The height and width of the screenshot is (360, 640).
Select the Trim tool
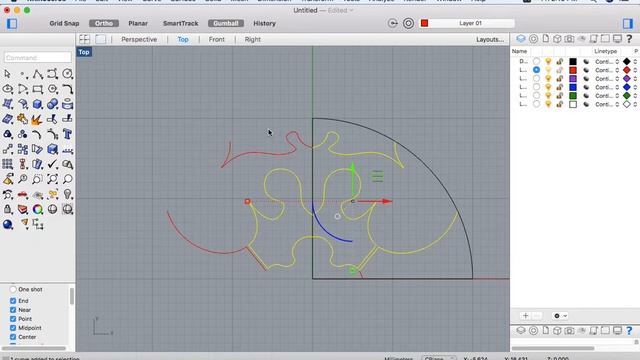(53, 119)
